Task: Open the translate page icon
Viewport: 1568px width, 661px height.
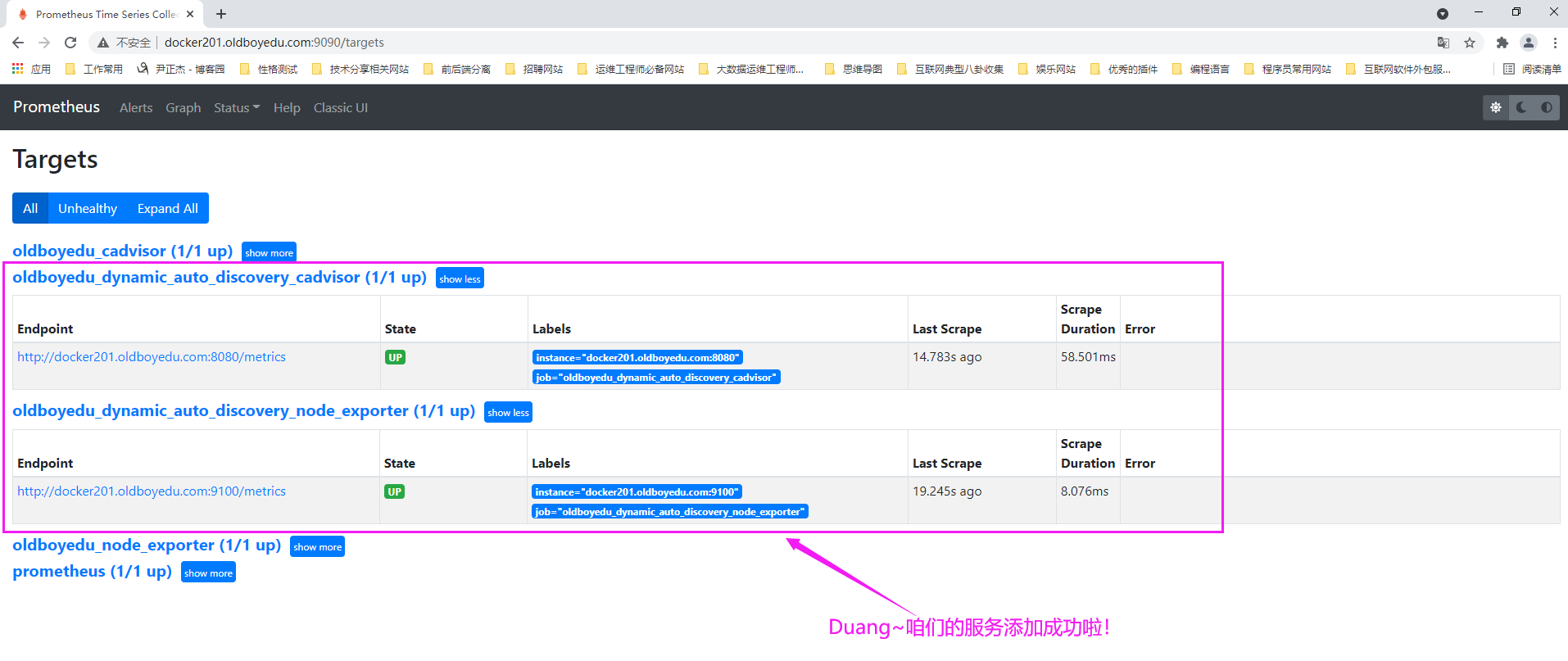Action: 1443,43
